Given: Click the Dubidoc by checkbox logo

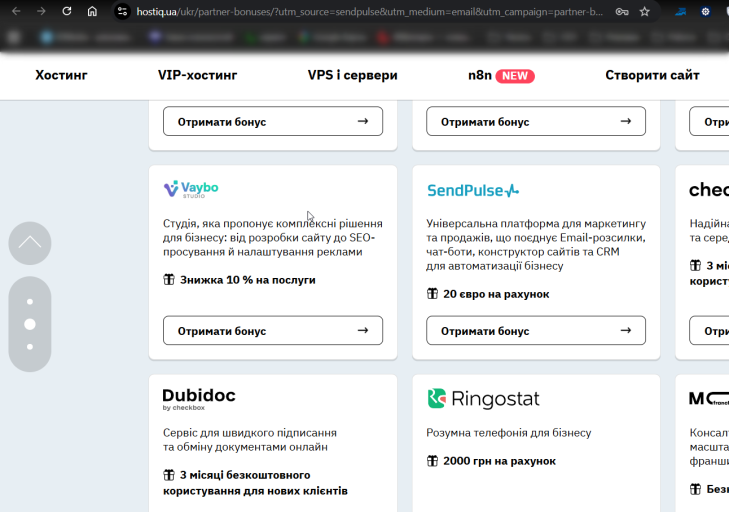Looking at the screenshot, I should click(x=199, y=399).
